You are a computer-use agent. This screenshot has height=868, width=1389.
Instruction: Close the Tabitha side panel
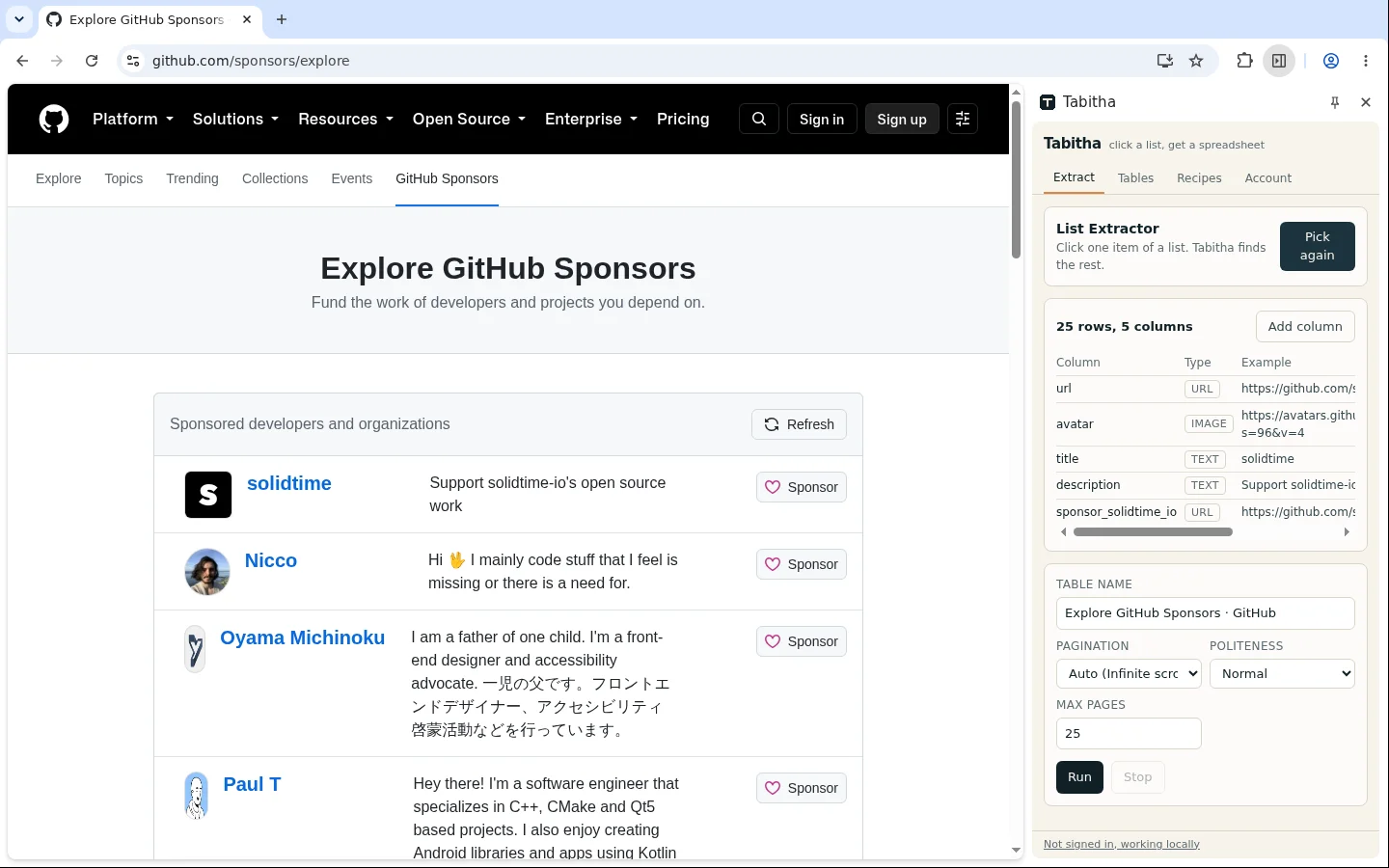pyautogui.click(x=1366, y=102)
